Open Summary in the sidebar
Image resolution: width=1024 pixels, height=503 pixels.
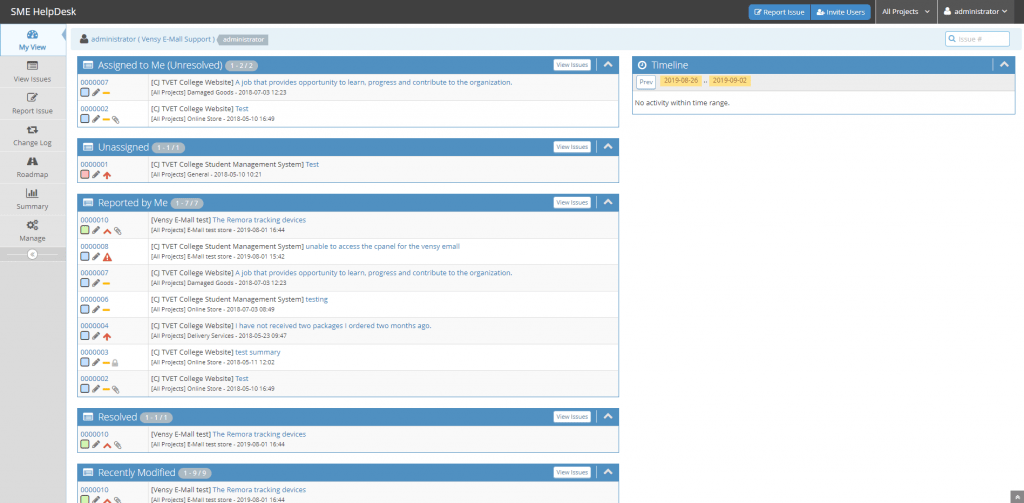click(x=33, y=199)
